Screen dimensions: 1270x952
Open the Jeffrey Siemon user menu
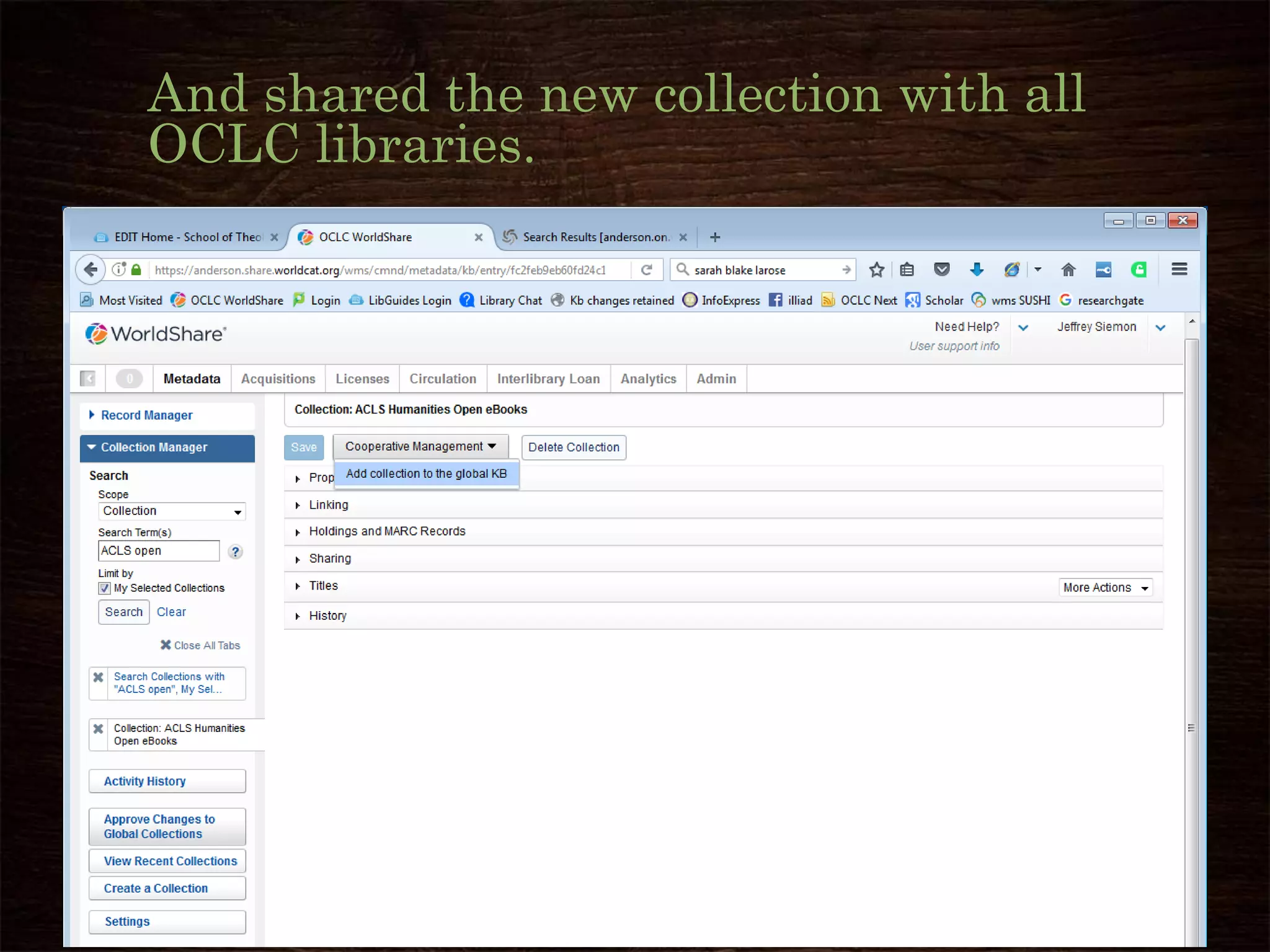click(1160, 327)
